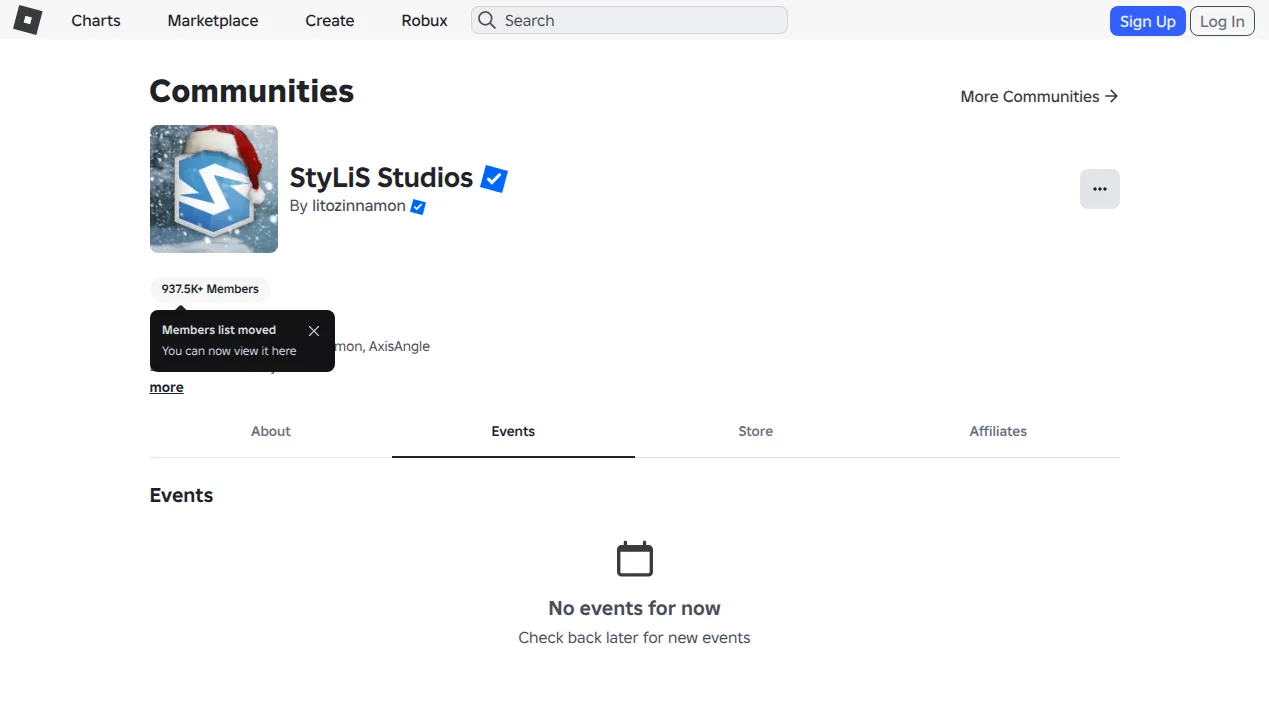Follow the More Communities link

coord(1039,96)
